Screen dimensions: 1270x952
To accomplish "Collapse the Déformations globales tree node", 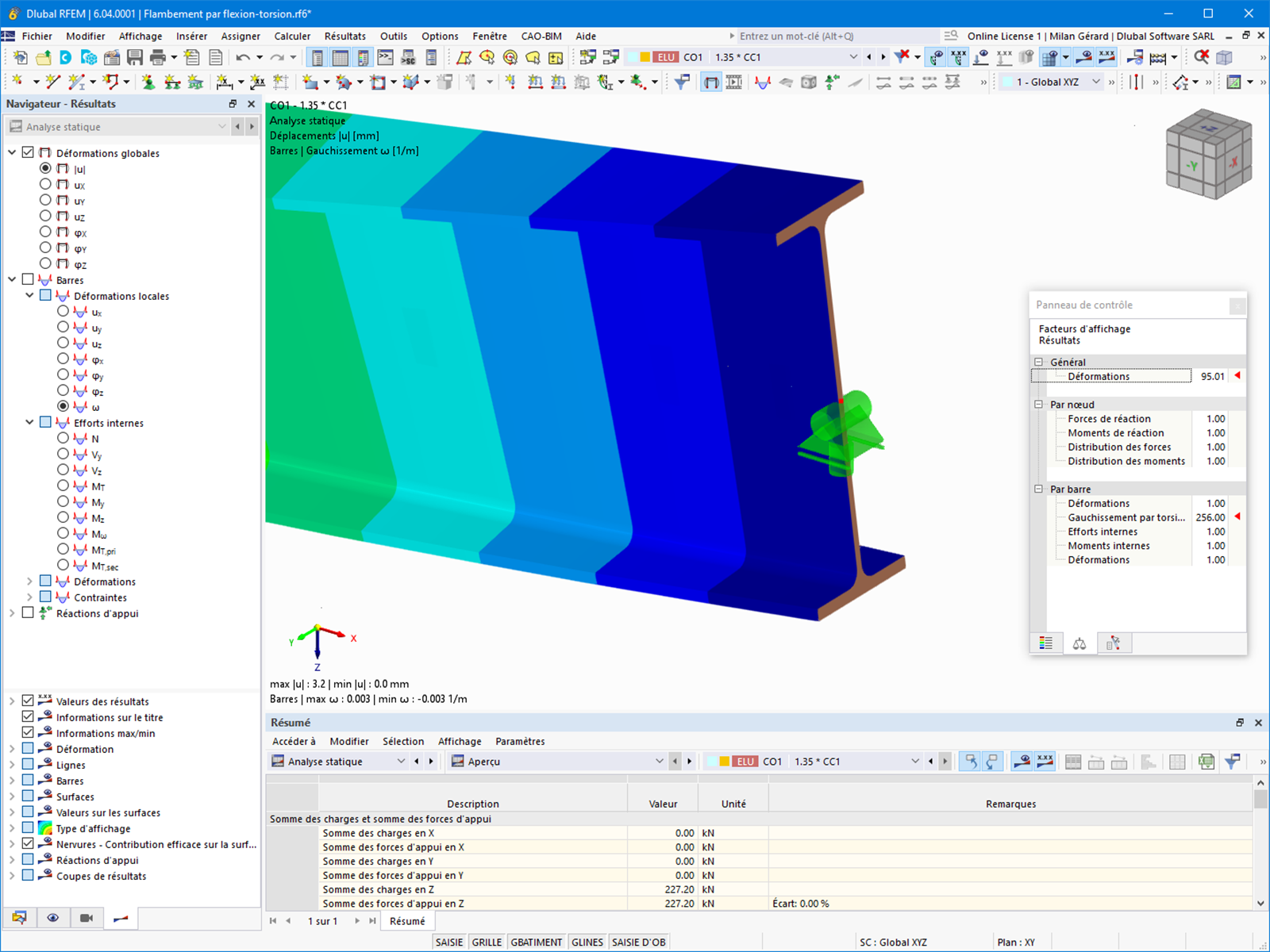I will tap(12, 152).
